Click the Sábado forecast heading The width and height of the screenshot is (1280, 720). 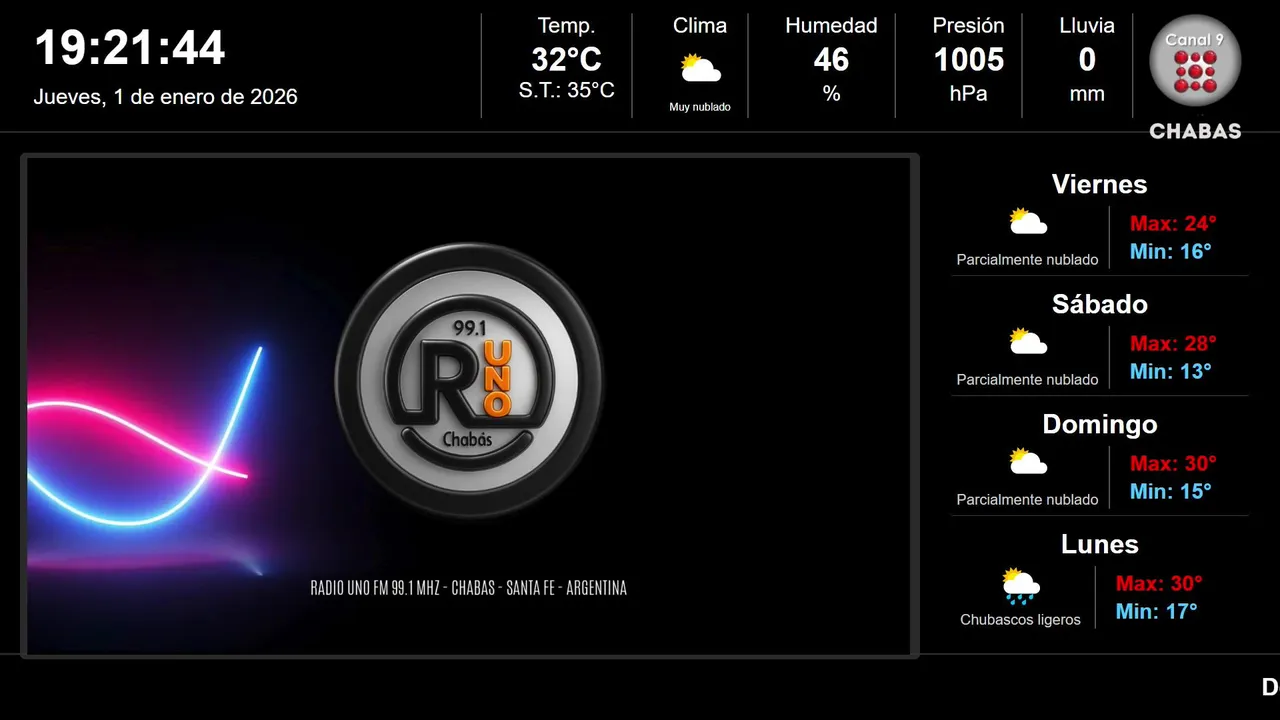(x=1099, y=304)
